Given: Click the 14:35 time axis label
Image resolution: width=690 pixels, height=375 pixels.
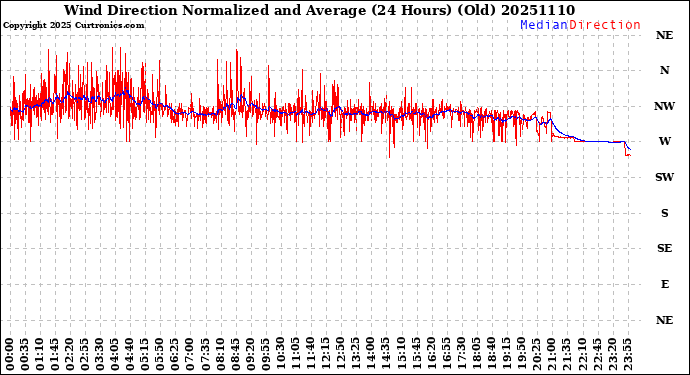Looking at the screenshot, I should click(386, 354).
